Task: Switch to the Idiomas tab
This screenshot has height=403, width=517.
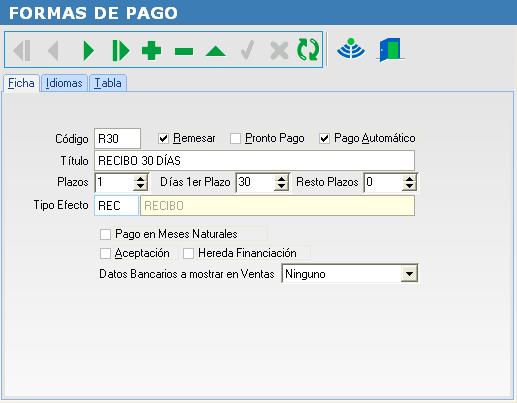Action: pos(64,83)
